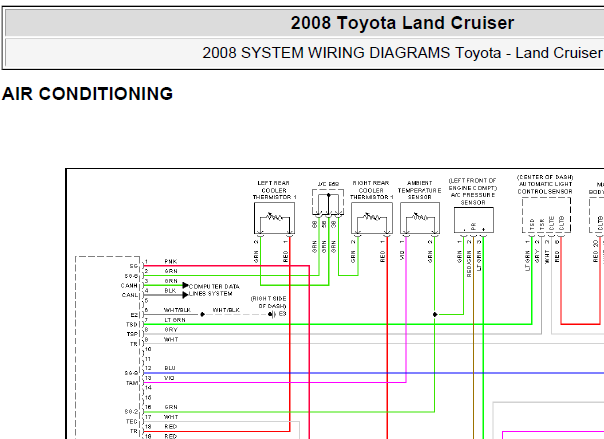
Task: Click the '(CENTER OF DASH)' location note
Action: tap(545, 177)
